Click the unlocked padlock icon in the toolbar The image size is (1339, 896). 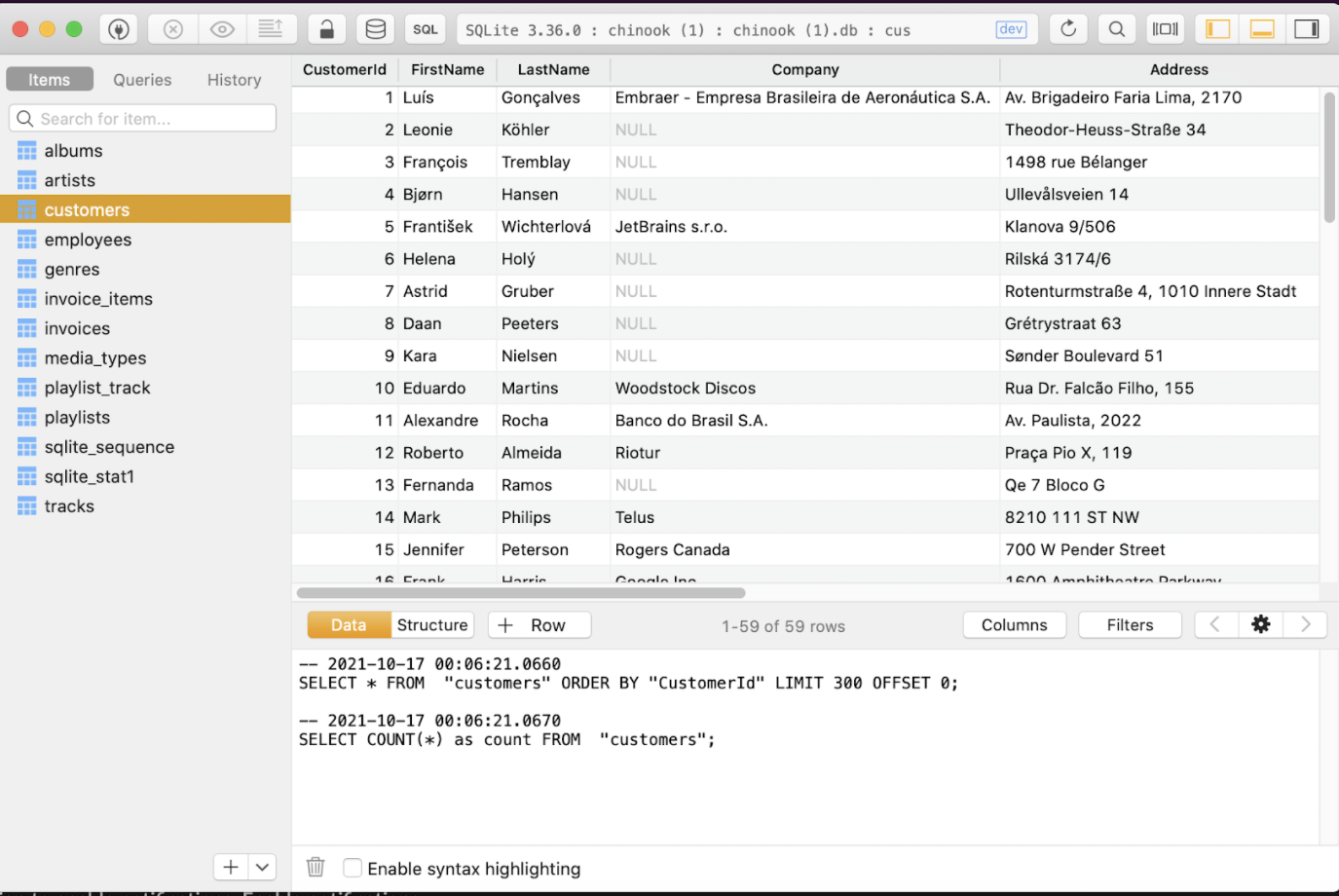(326, 29)
